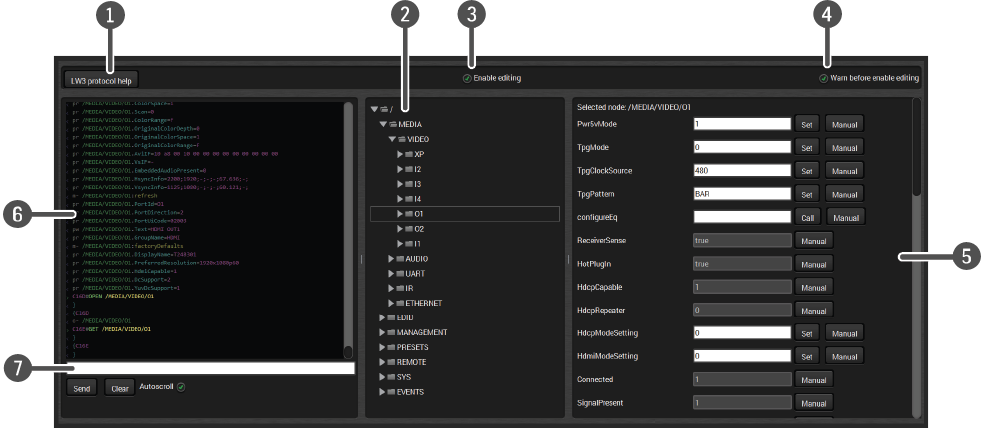Open Manual for Connected
983x428 pixels.
pyautogui.click(x=814, y=380)
